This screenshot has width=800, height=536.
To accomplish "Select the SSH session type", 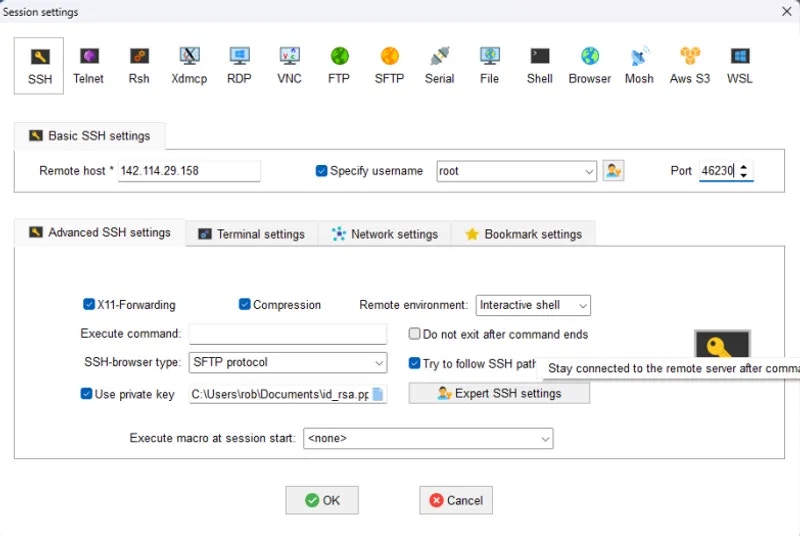I will [x=39, y=66].
